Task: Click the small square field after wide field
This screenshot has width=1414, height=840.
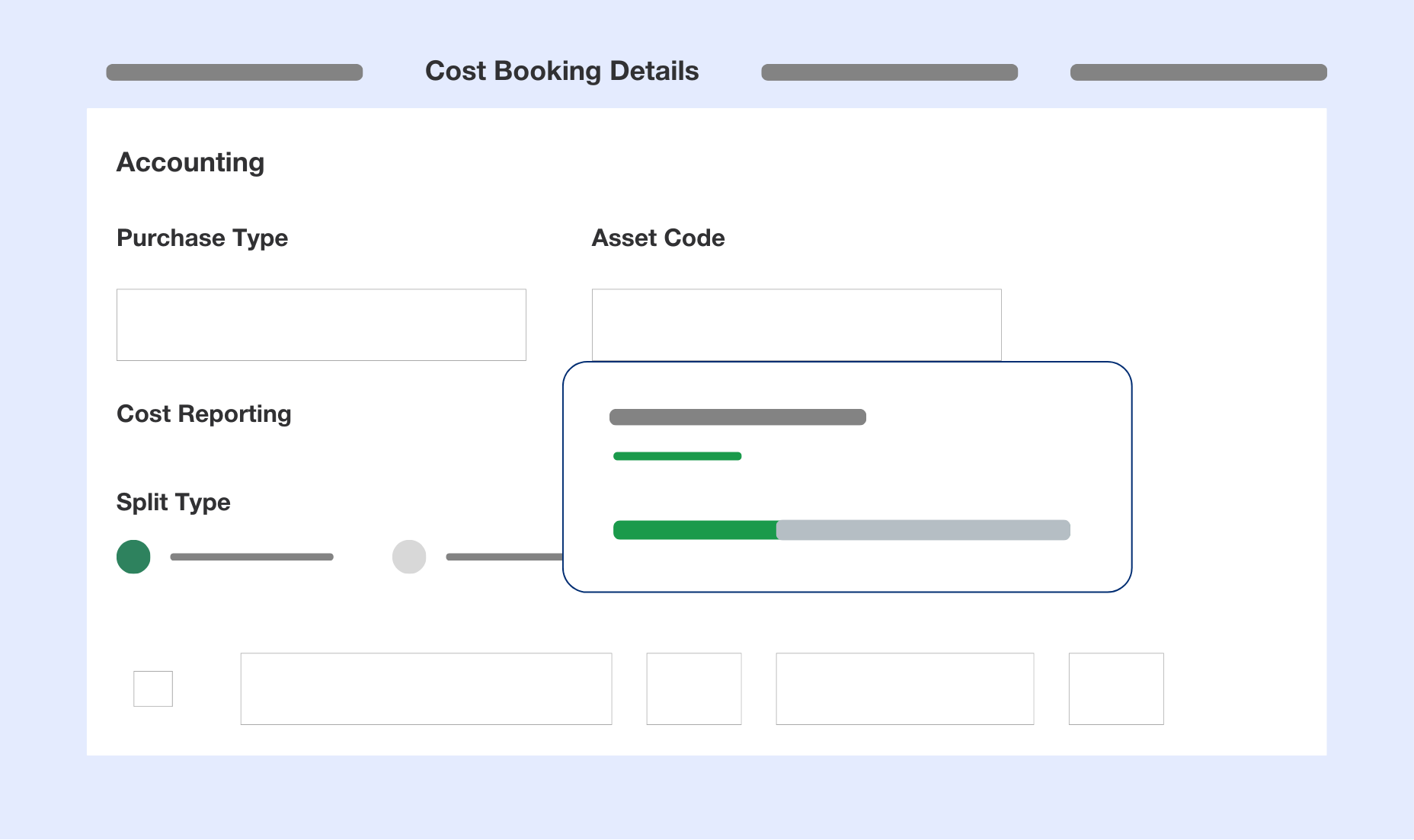Action: [x=694, y=688]
